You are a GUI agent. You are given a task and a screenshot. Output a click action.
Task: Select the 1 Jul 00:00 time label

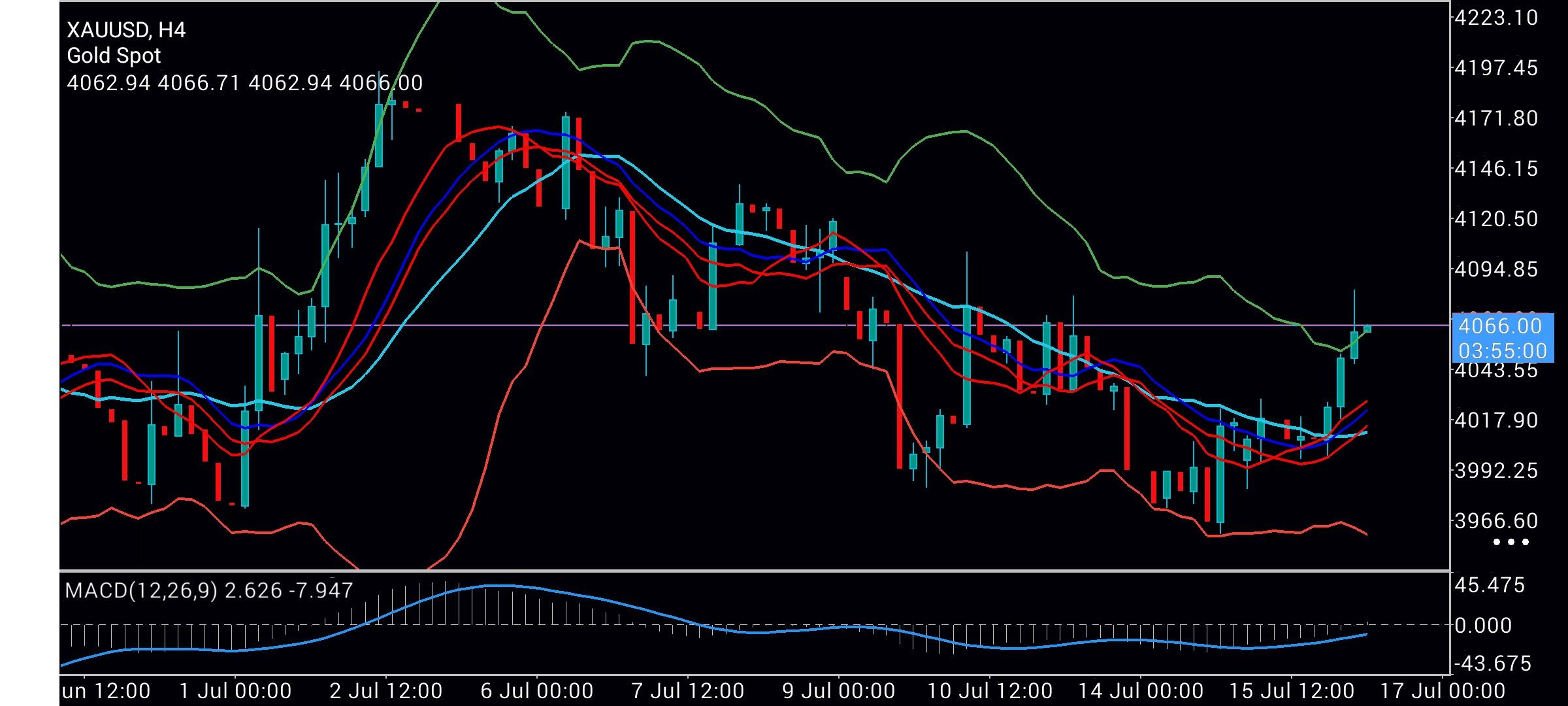pyautogui.click(x=235, y=691)
